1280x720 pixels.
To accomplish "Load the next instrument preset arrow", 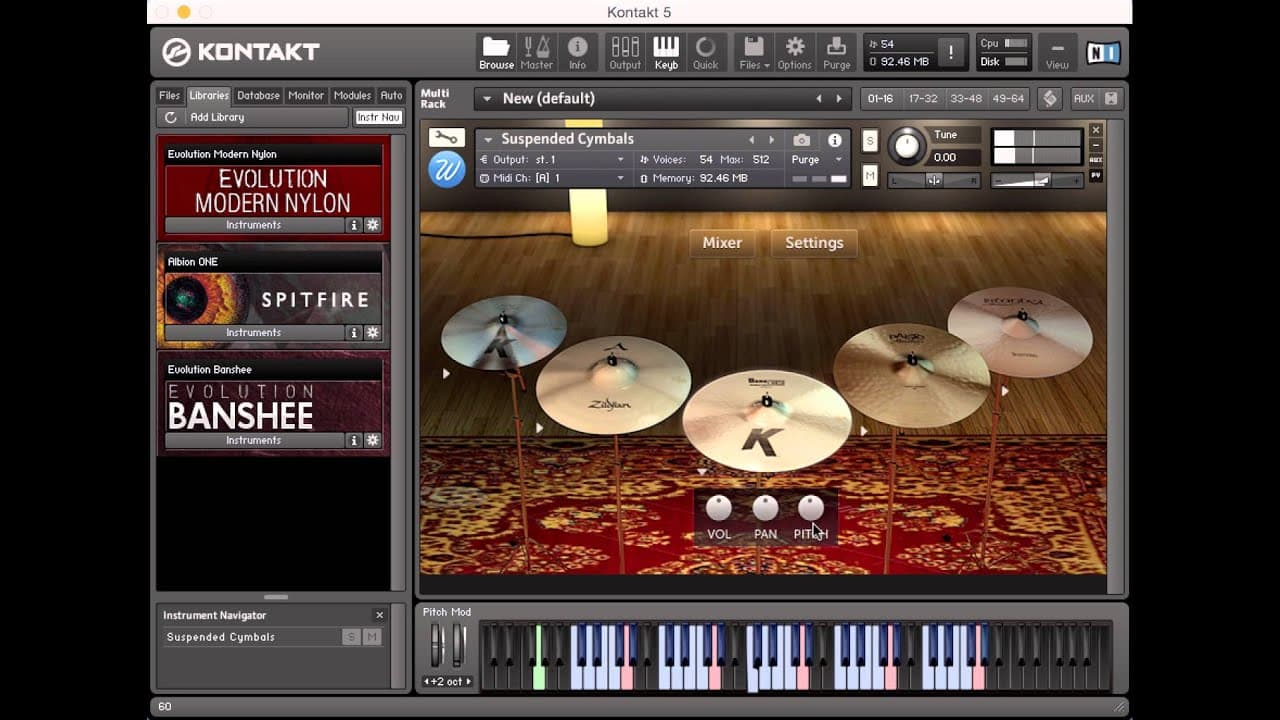I will [x=771, y=140].
